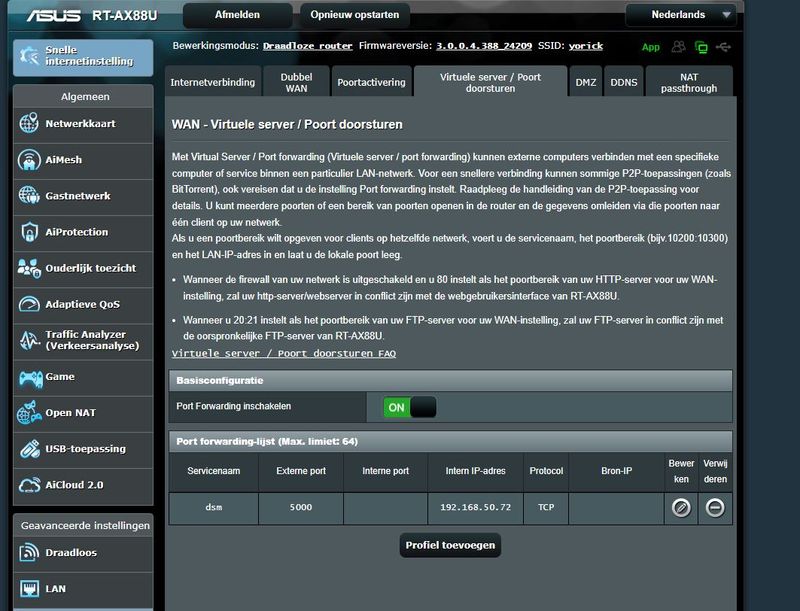Open the AiCloud 2.0 cloud icon
800x611 pixels.
[x=29, y=485]
